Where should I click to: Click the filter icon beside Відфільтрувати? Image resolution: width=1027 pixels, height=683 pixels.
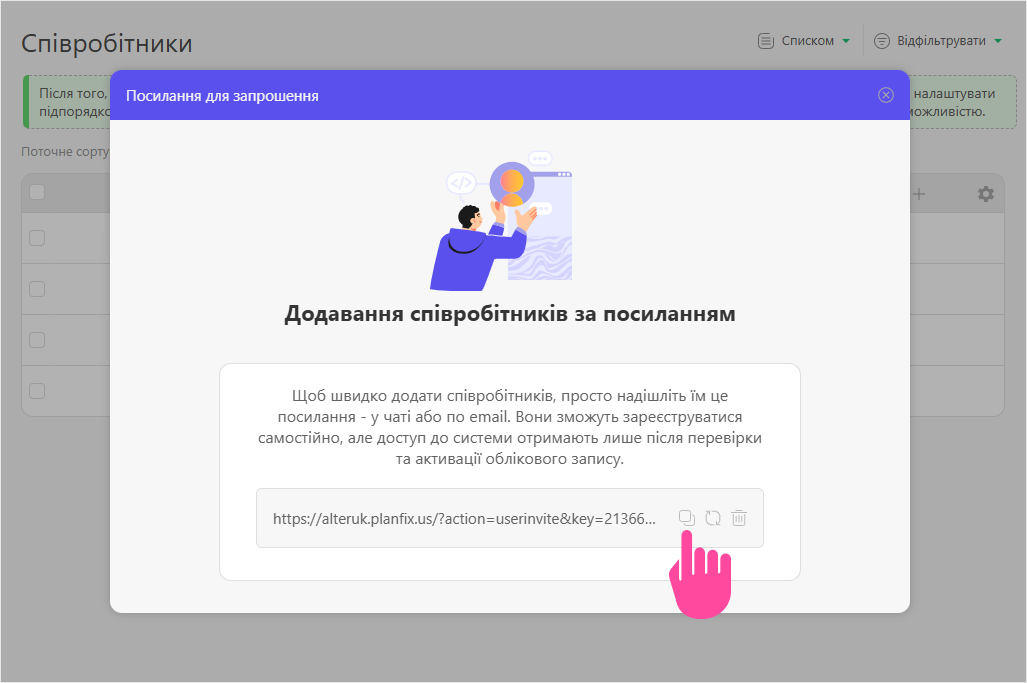tap(882, 41)
